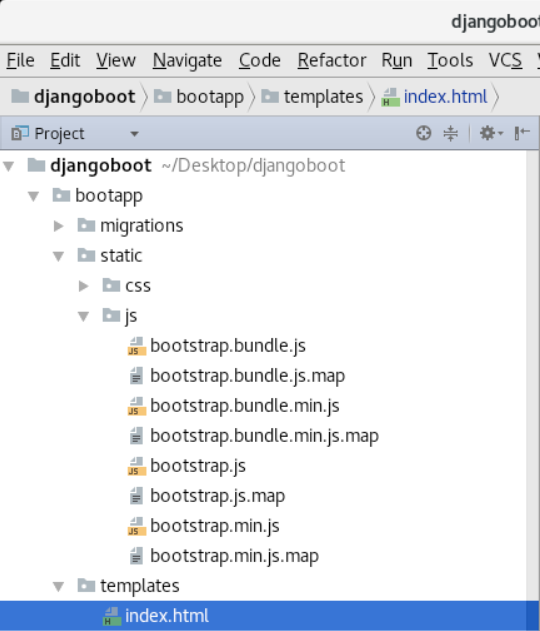Select bootstrap.bundle.min.js file name
Screen dimensions: 540x631
pyautogui.click(x=245, y=406)
